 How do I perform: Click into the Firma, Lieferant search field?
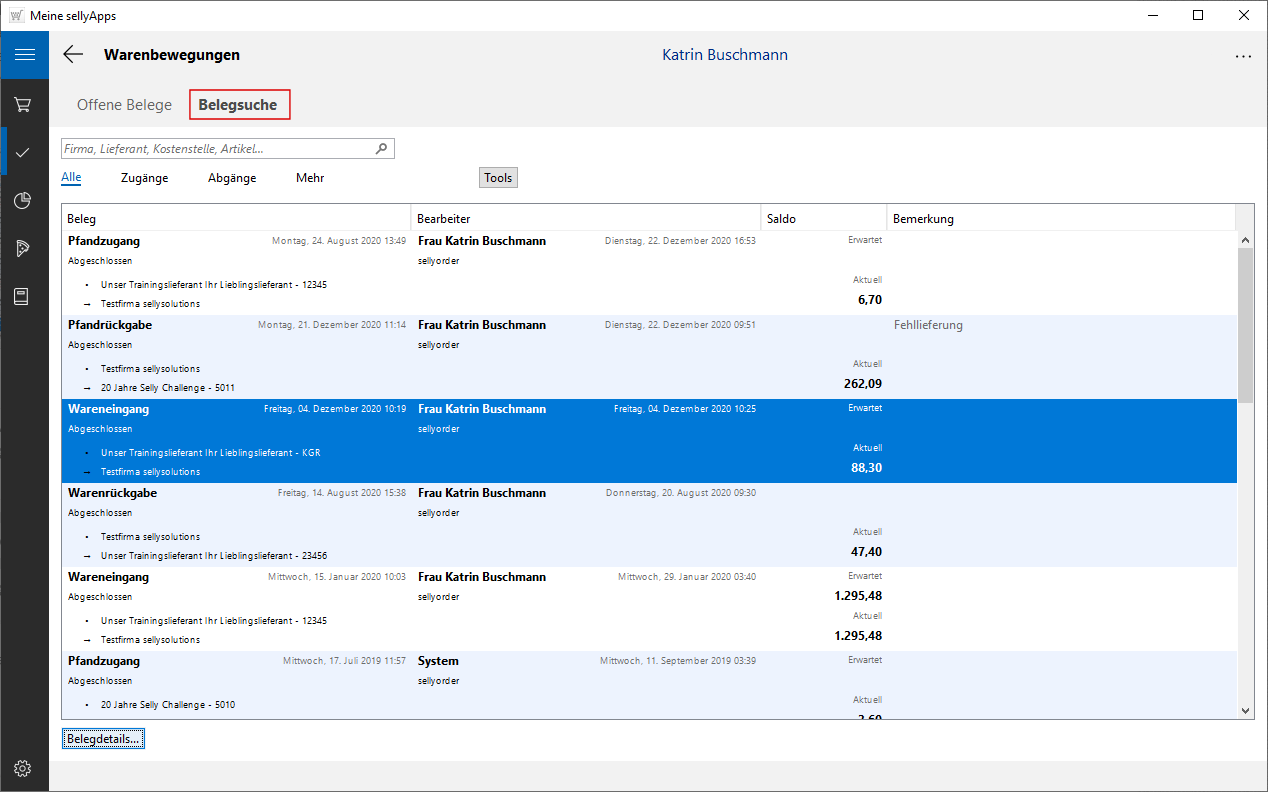pyautogui.click(x=215, y=149)
